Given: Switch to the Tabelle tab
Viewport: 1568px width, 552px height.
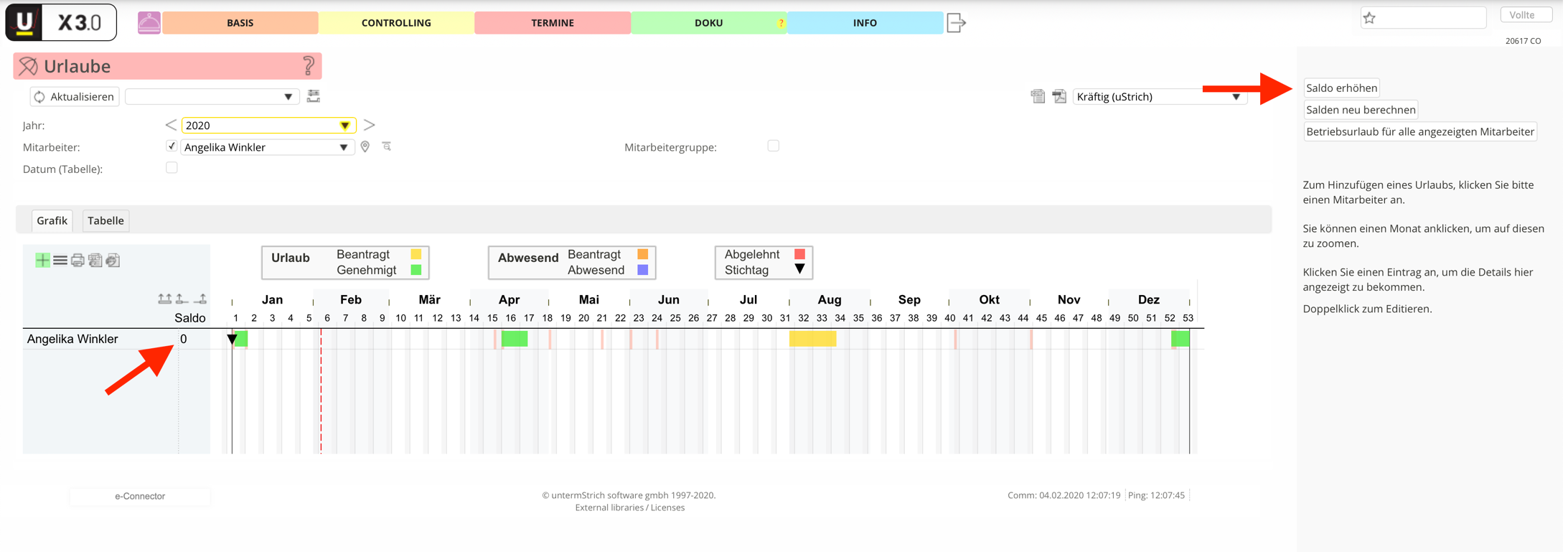Looking at the screenshot, I should point(105,220).
